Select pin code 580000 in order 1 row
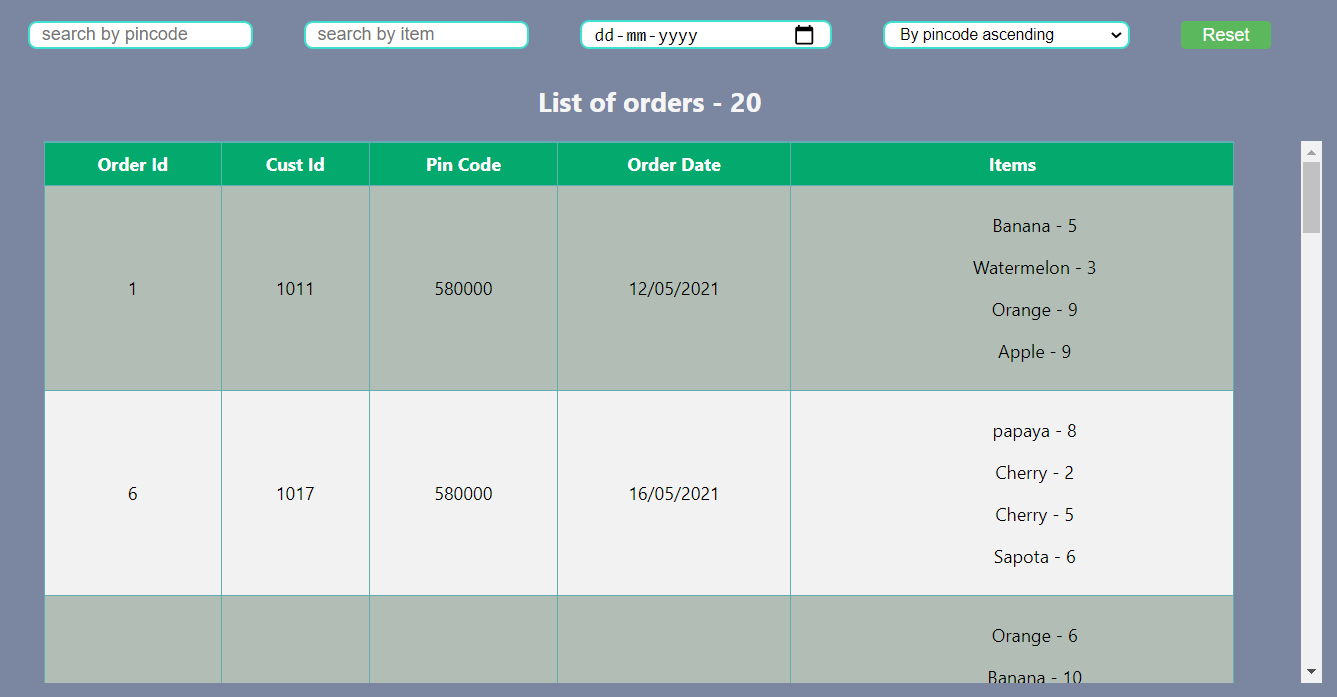The width and height of the screenshot is (1337, 697). [x=463, y=289]
